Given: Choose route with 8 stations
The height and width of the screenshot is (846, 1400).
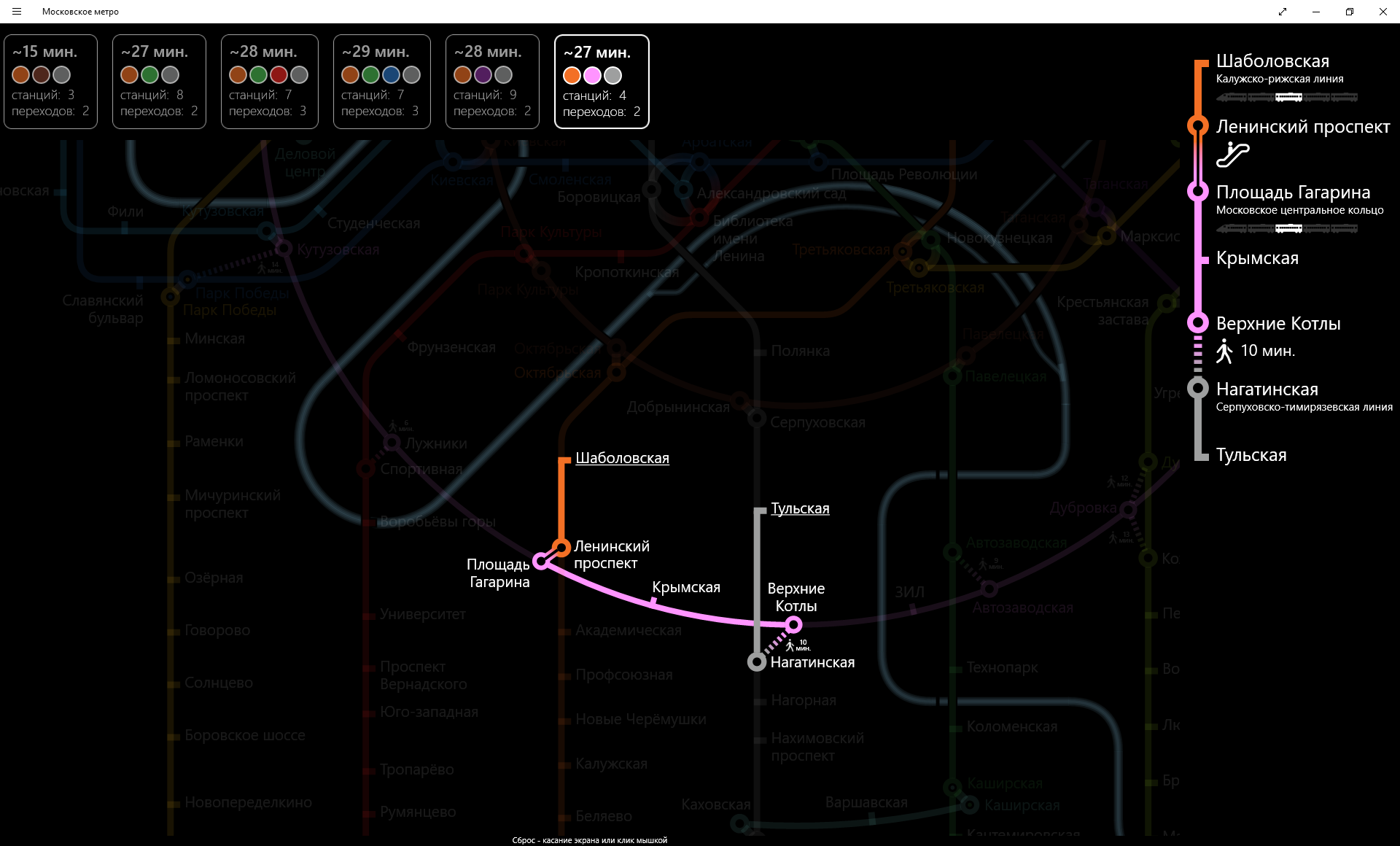Looking at the screenshot, I should click(159, 82).
